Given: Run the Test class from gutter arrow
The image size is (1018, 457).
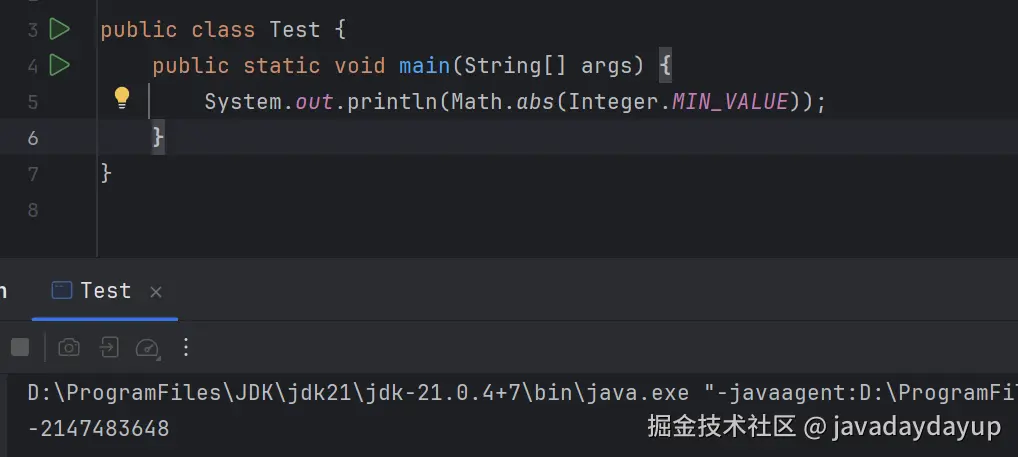Looking at the screenshot, I should [59, 29].
